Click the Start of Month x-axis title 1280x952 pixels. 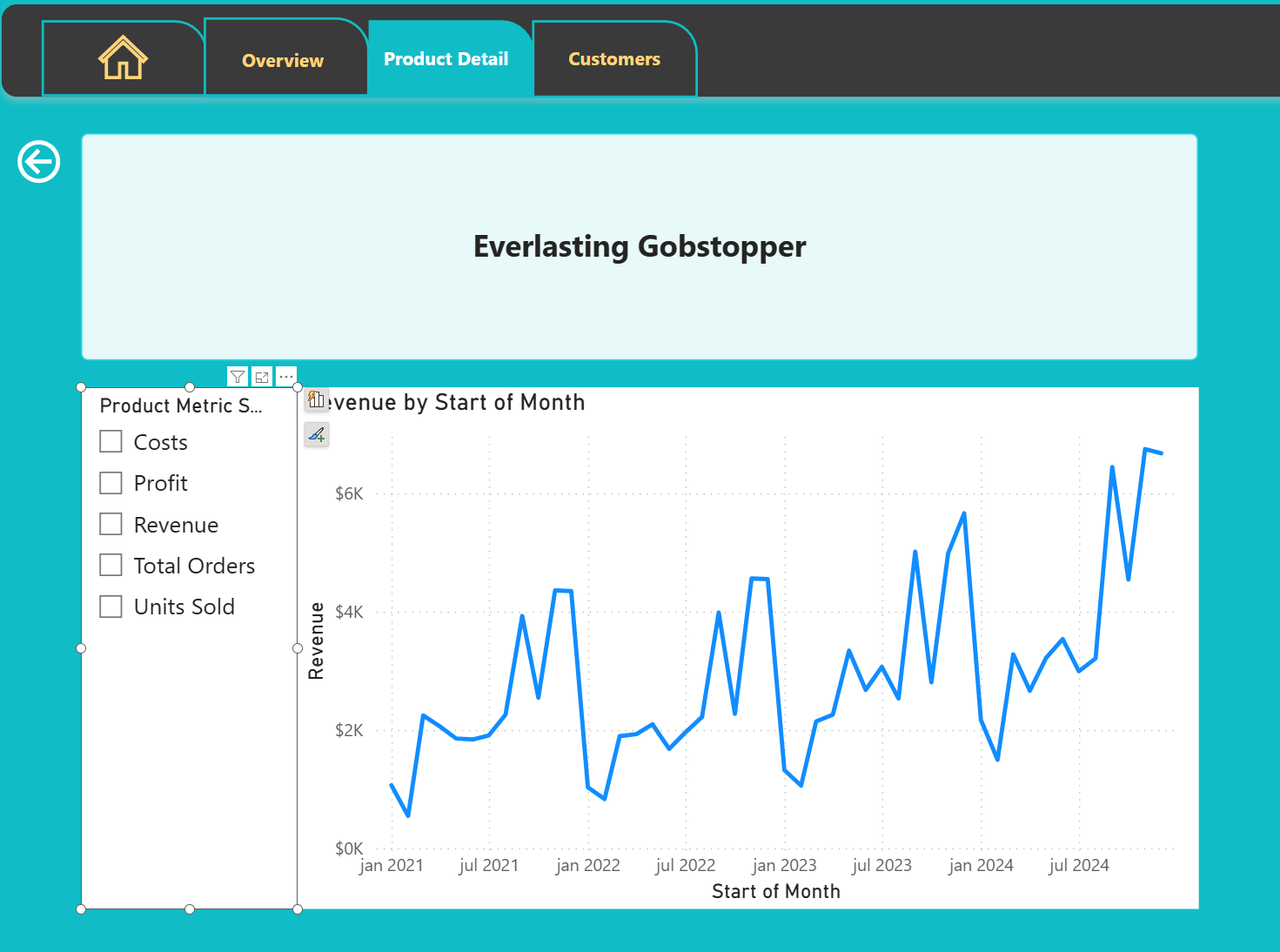click(776, 891)
